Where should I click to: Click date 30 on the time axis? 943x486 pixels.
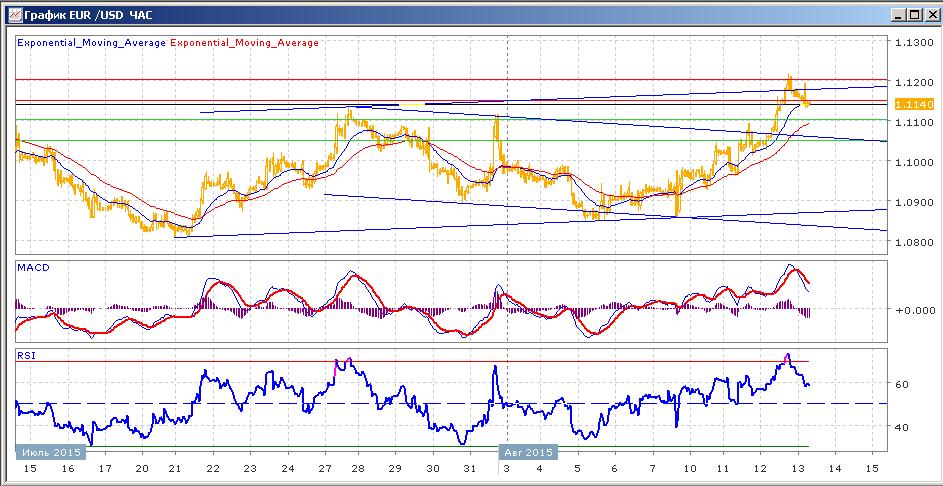coord(432,469)
